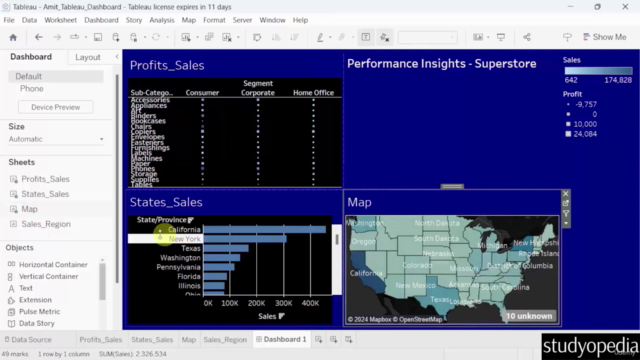The height and width of the screenshot is (360, 640).
Task: Toggle Use as Filter on Map
Action: [566, 213]
